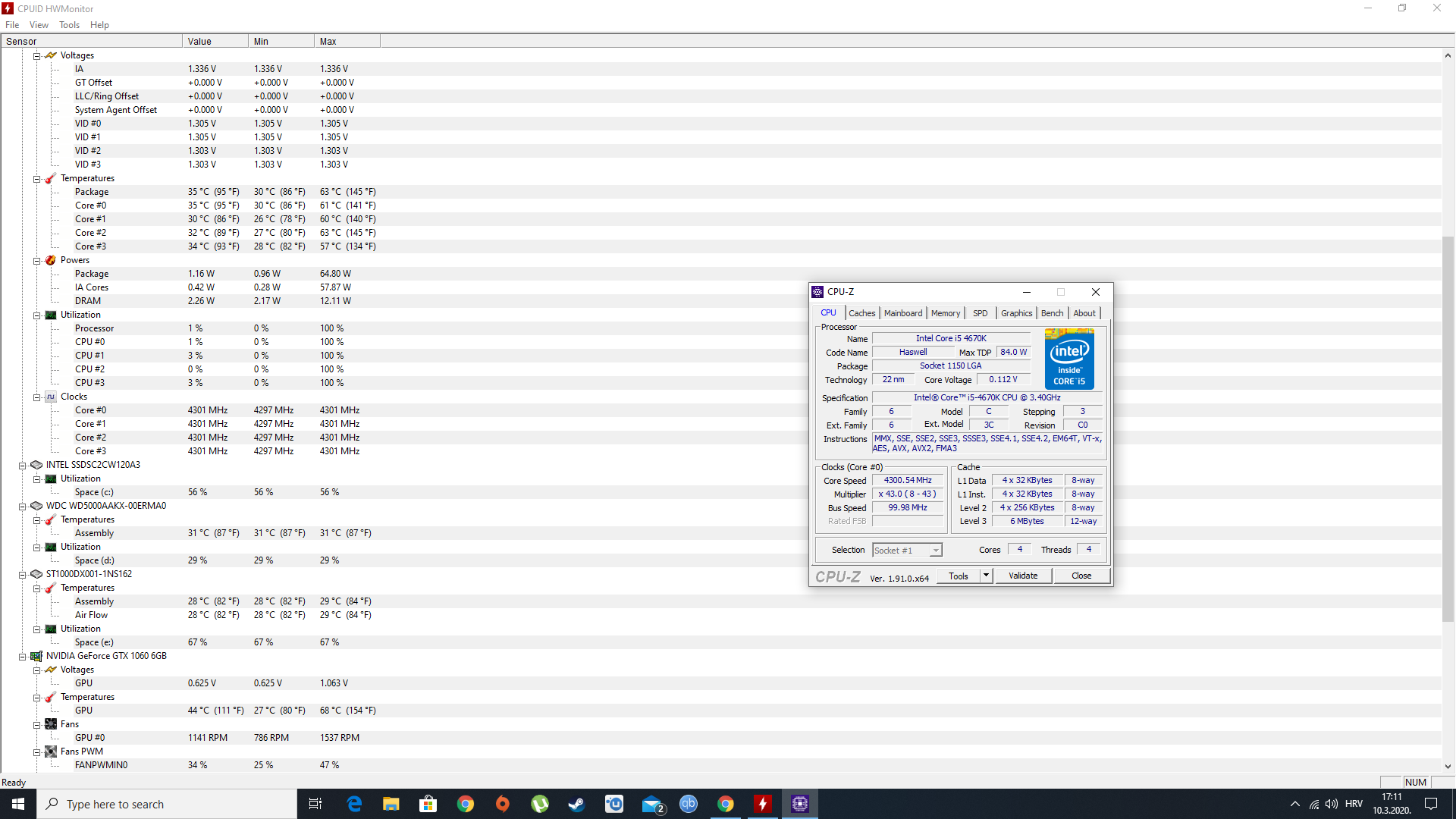The width and height of the screenshot is (1456, 819).
Task: Click the Fans PWM icon
Action: coord(51,752)
